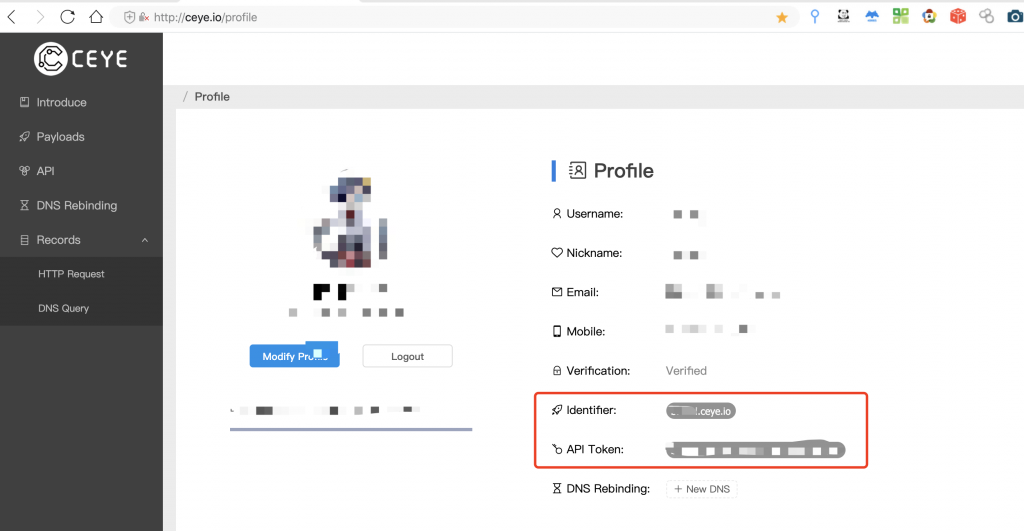Open the grey clover extension icon
The image size is (1024, 531).
(x=986, y=16)
